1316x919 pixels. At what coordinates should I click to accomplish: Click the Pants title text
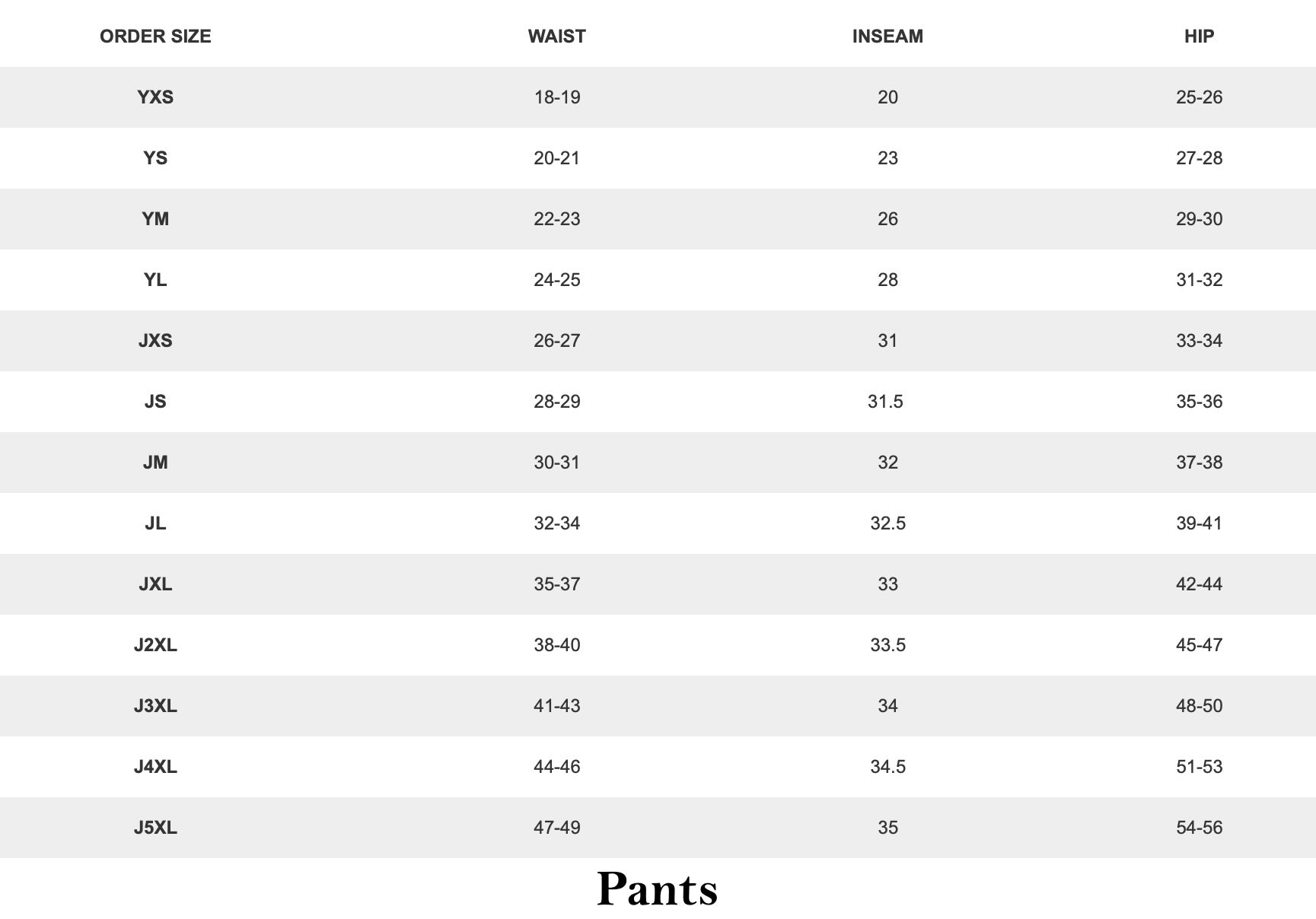(658, 889)
